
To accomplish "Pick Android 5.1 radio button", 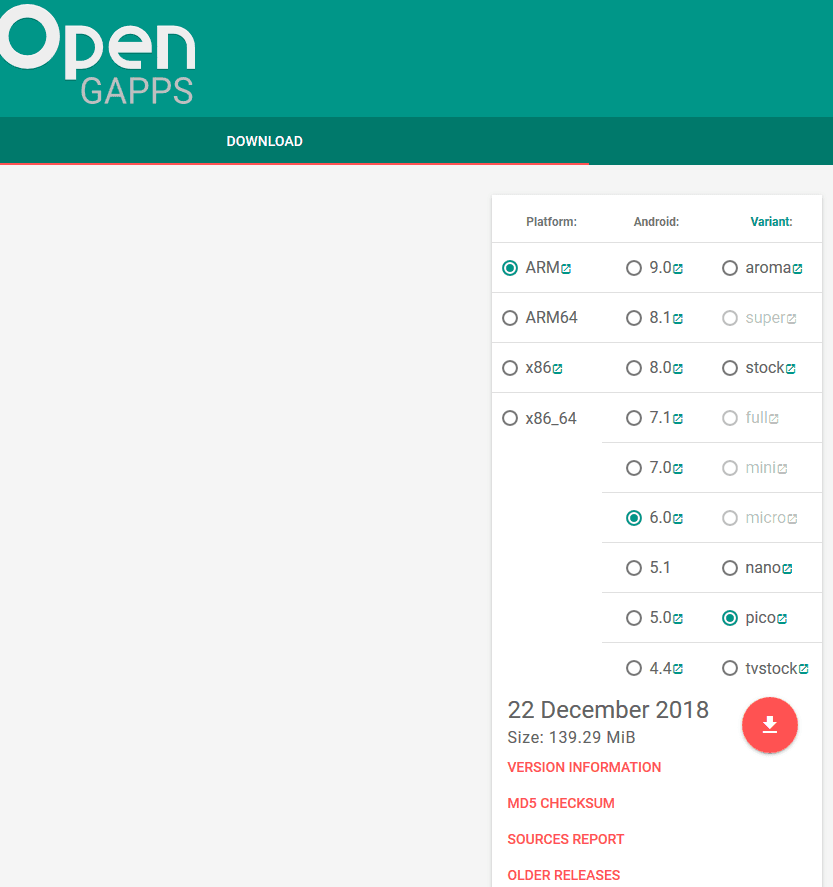I will 634,568.
